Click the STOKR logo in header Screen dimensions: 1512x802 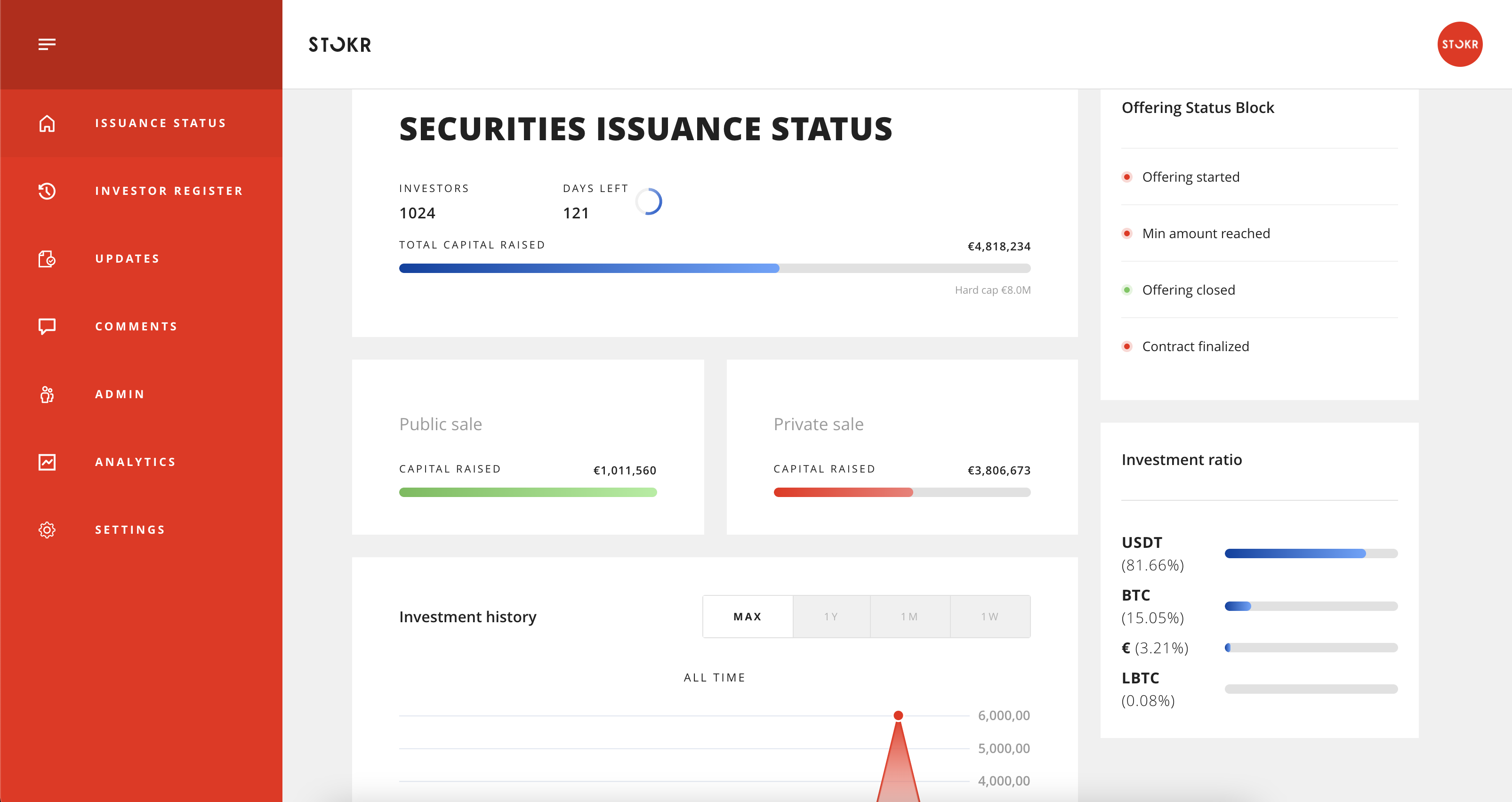coord(340,45)
